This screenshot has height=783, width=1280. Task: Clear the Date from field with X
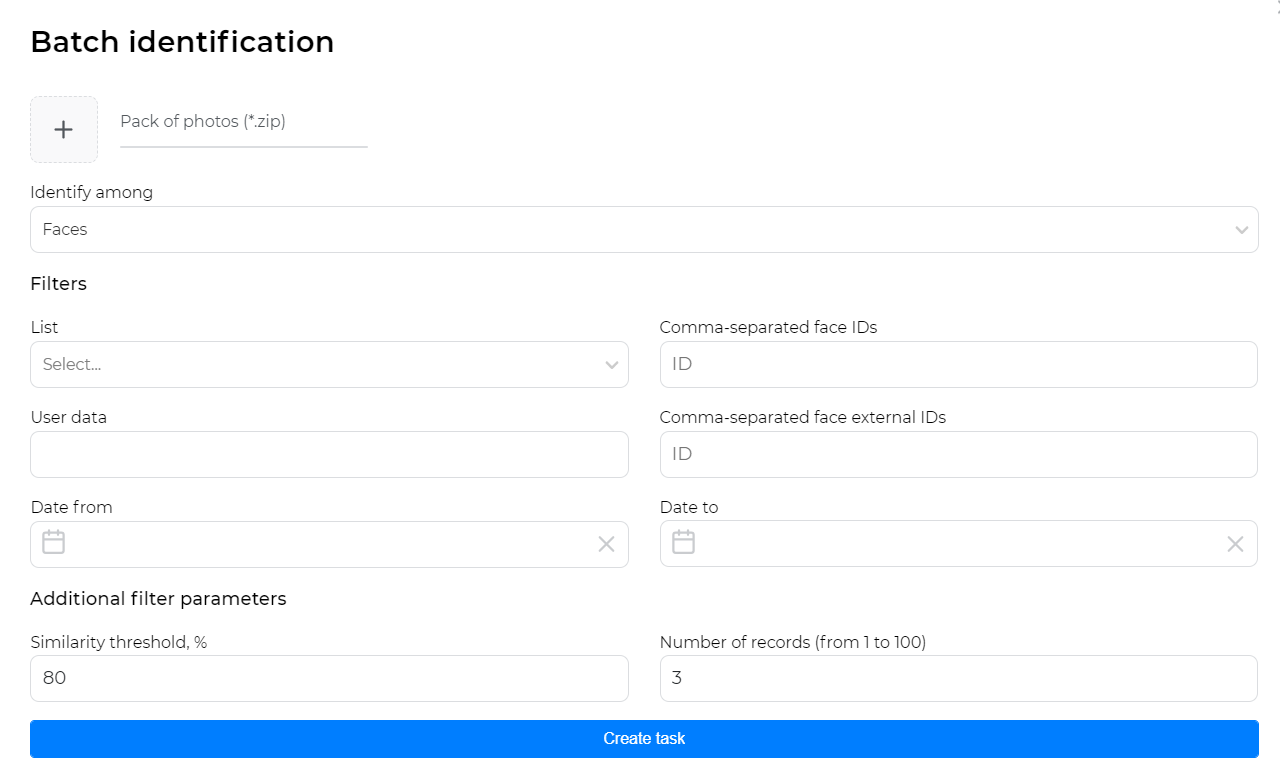coord(606,544)
